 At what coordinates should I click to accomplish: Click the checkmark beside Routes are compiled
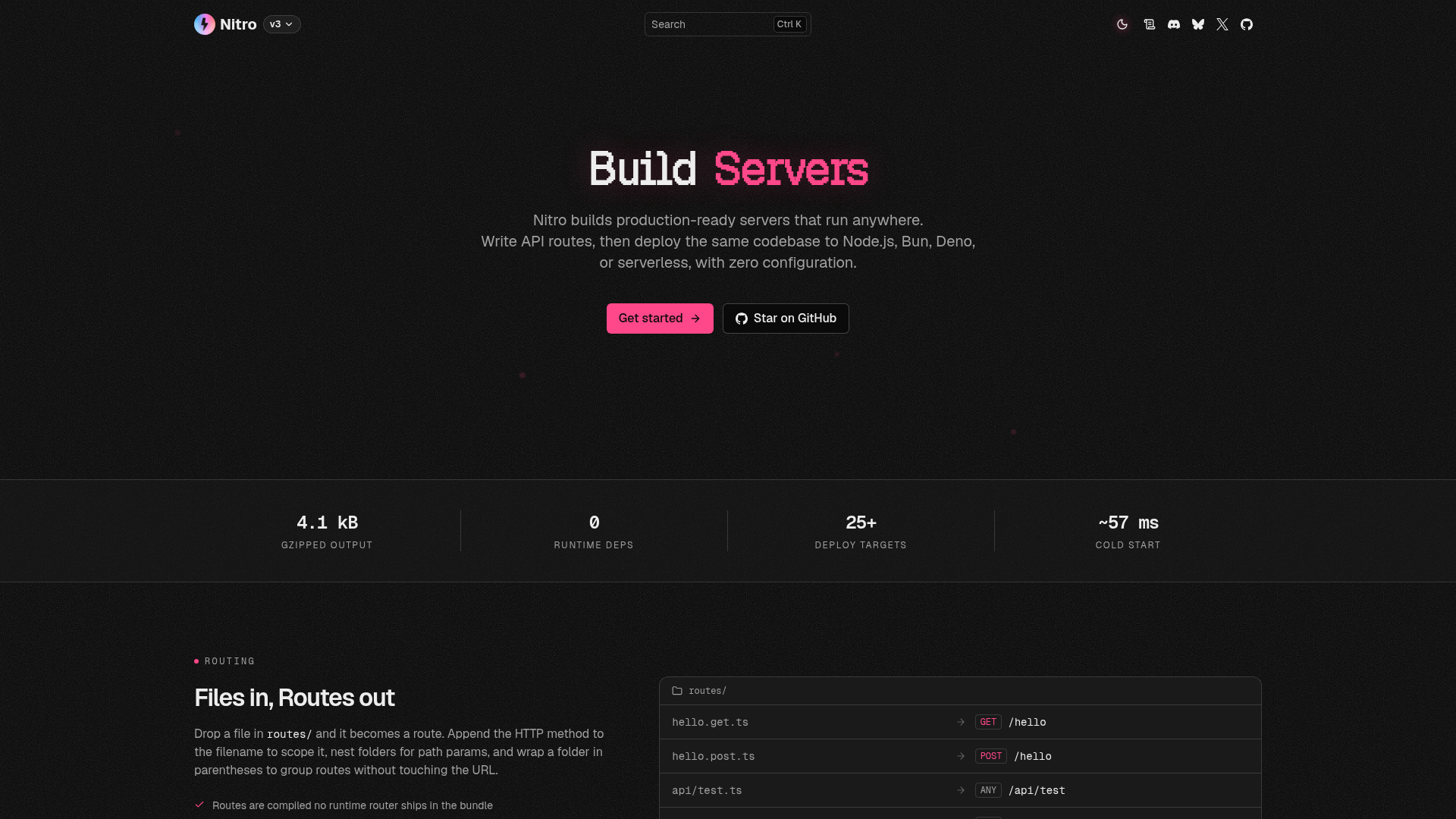[x=199, y=805]
